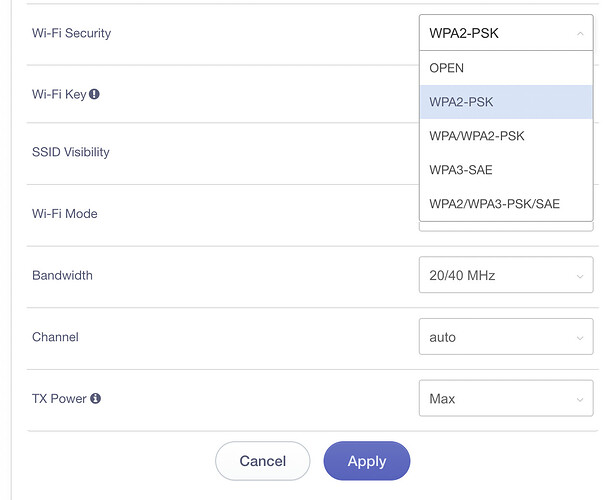Click the Apply button
This screenshot has height=500, width=615.
tap(367, 461)
